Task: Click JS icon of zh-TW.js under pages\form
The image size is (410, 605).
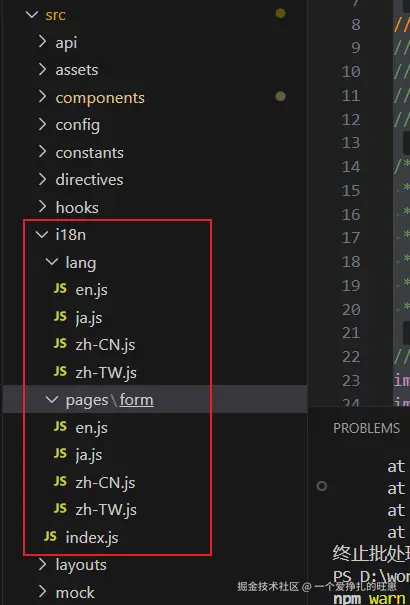Action: (x=60, y=509)
